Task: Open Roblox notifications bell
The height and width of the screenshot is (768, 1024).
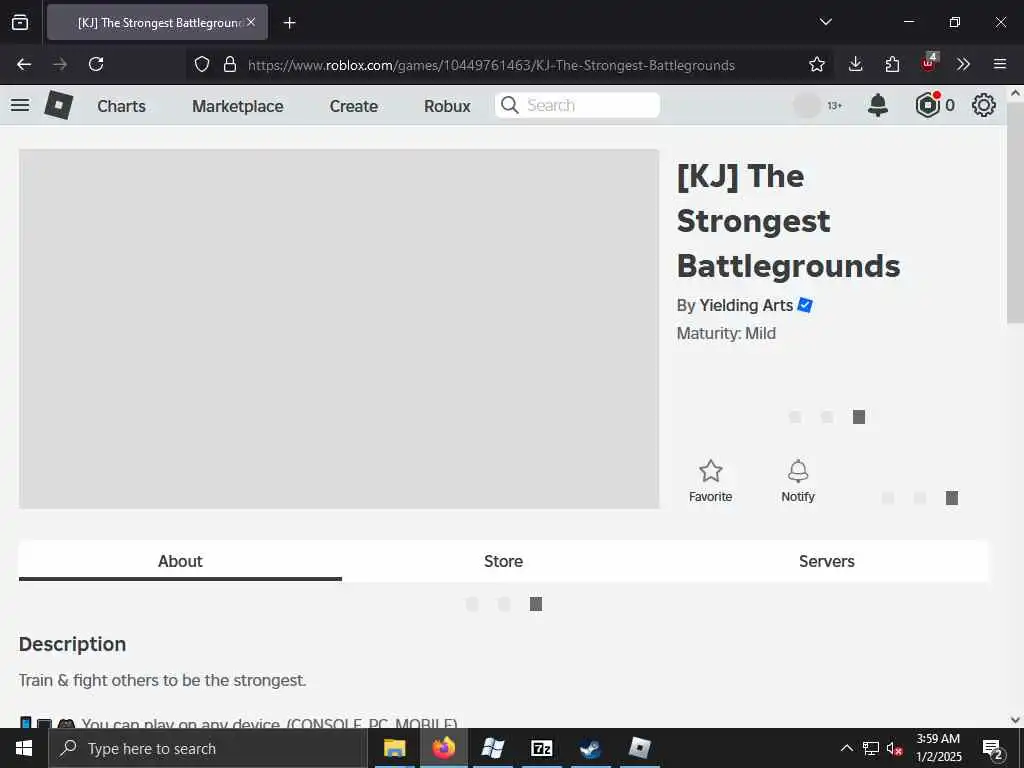Action: (x=878, y=105)
